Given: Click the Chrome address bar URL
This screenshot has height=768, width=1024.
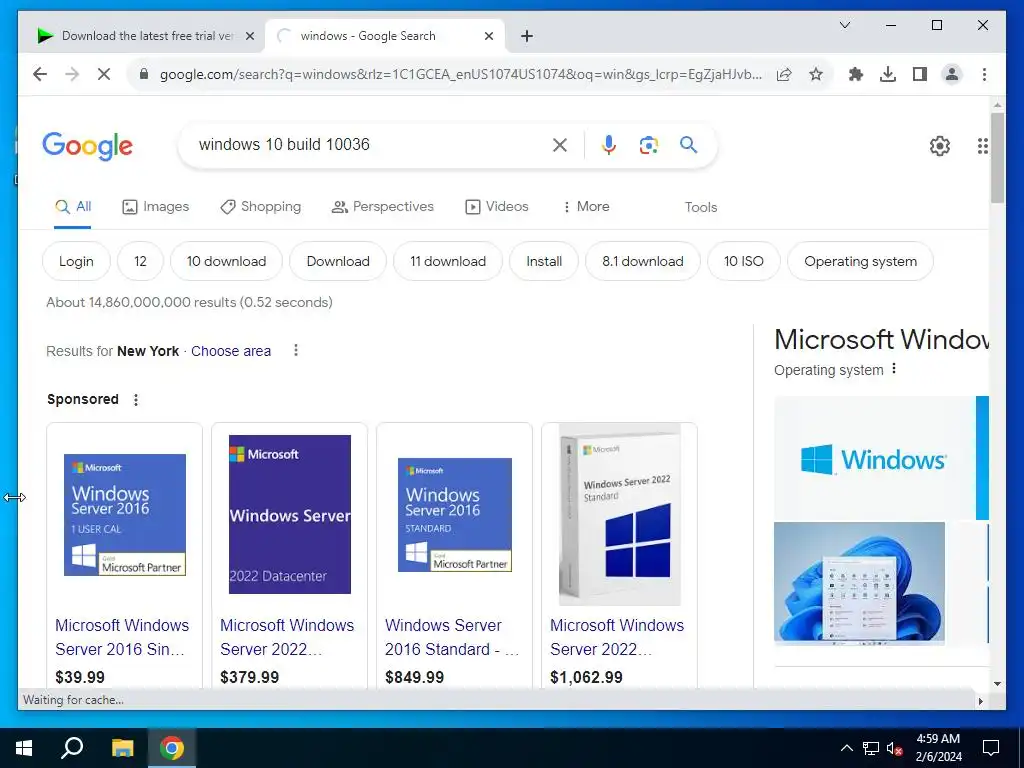Looking at the screenshot, I should pyautogui.click(x=460, y=74).
